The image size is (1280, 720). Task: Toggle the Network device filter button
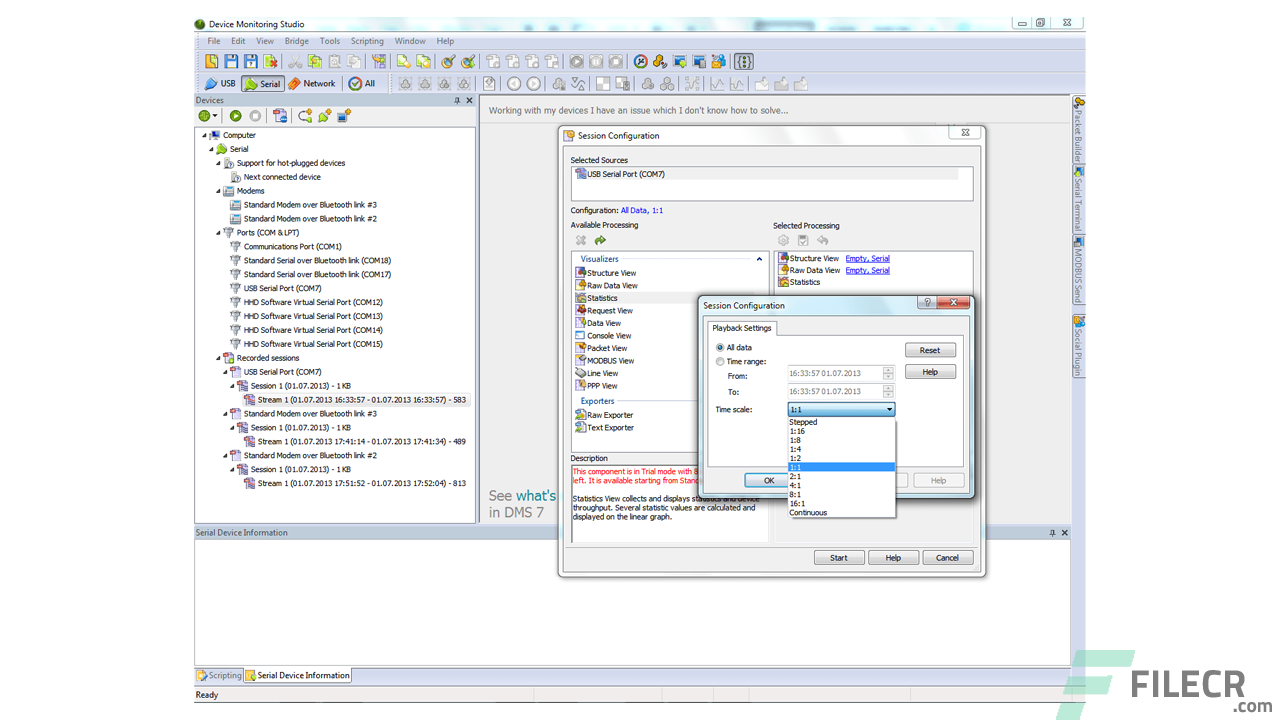[313, 84]
